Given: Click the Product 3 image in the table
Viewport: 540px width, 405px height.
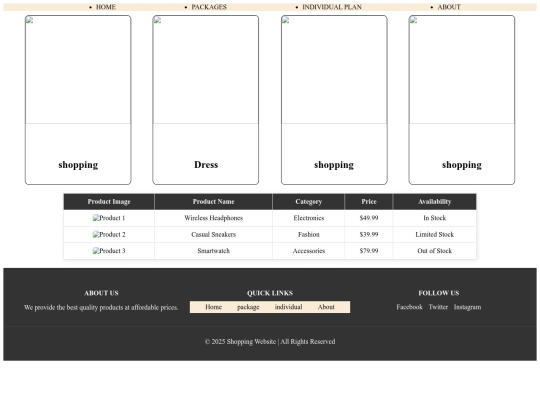Looking at the screenshot, I should click(109, 251).
